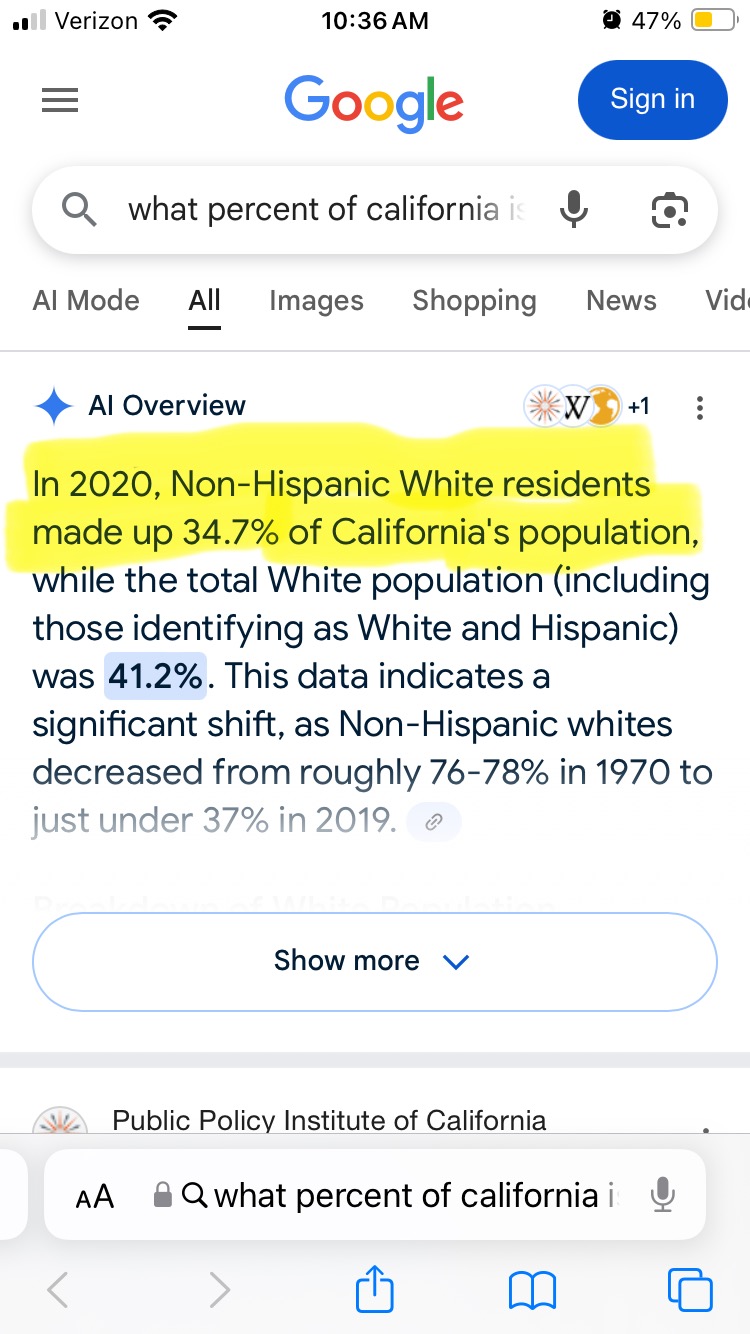Open Safari tabs overview icon
This screenshot has width=750, height=1334.
pyautogui.click(x=690, y=1289)
